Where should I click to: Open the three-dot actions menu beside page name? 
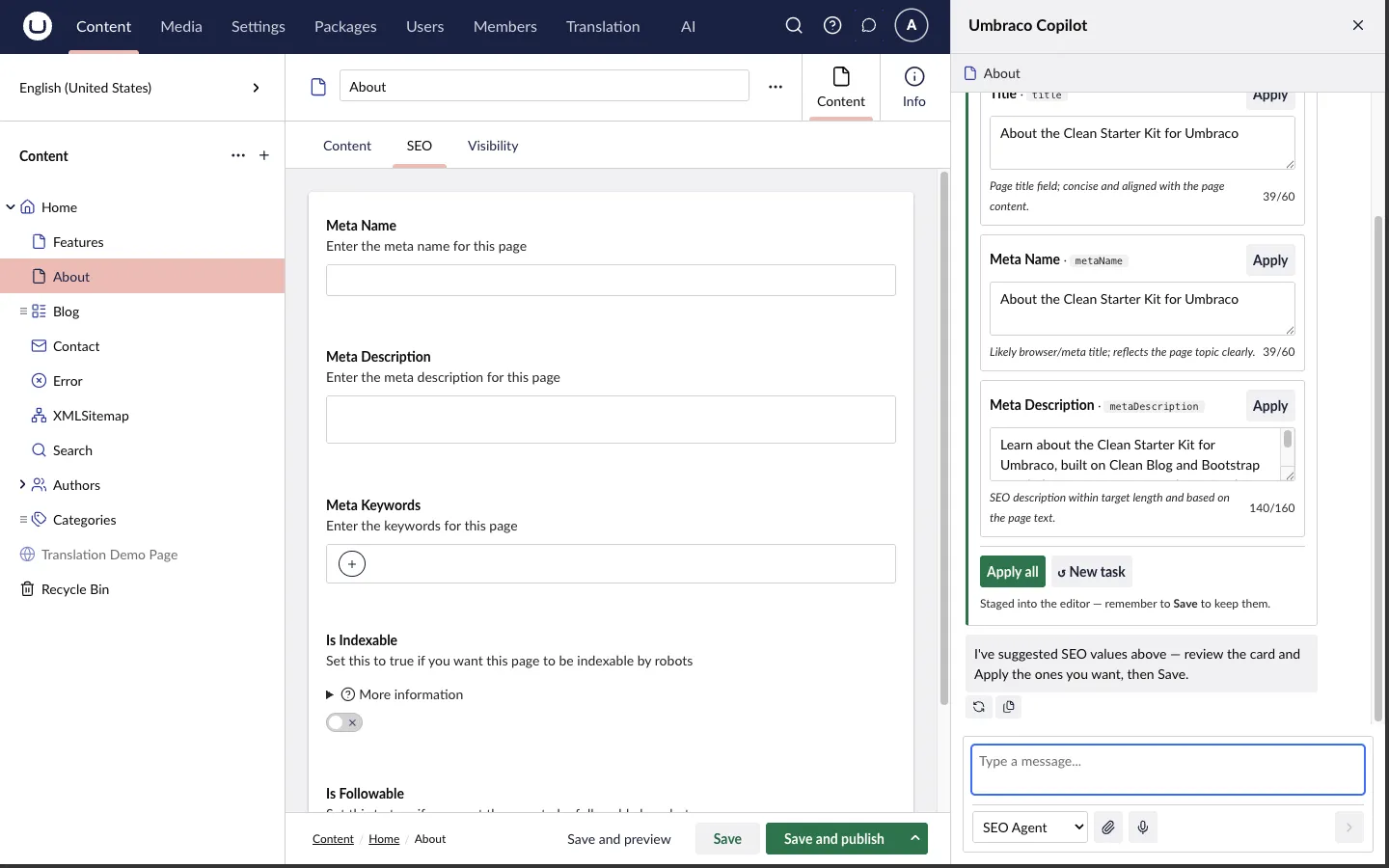(776, 87)
